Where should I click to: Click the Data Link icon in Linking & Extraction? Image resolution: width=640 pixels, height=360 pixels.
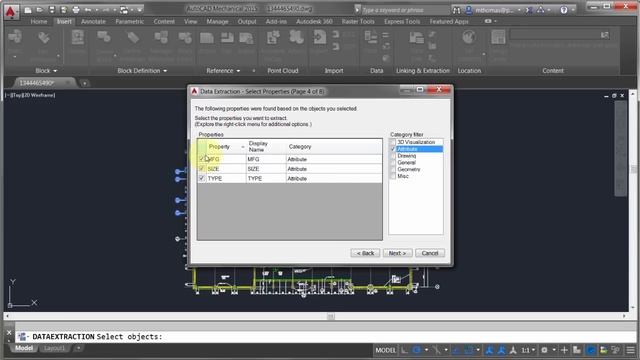[416, 38]
